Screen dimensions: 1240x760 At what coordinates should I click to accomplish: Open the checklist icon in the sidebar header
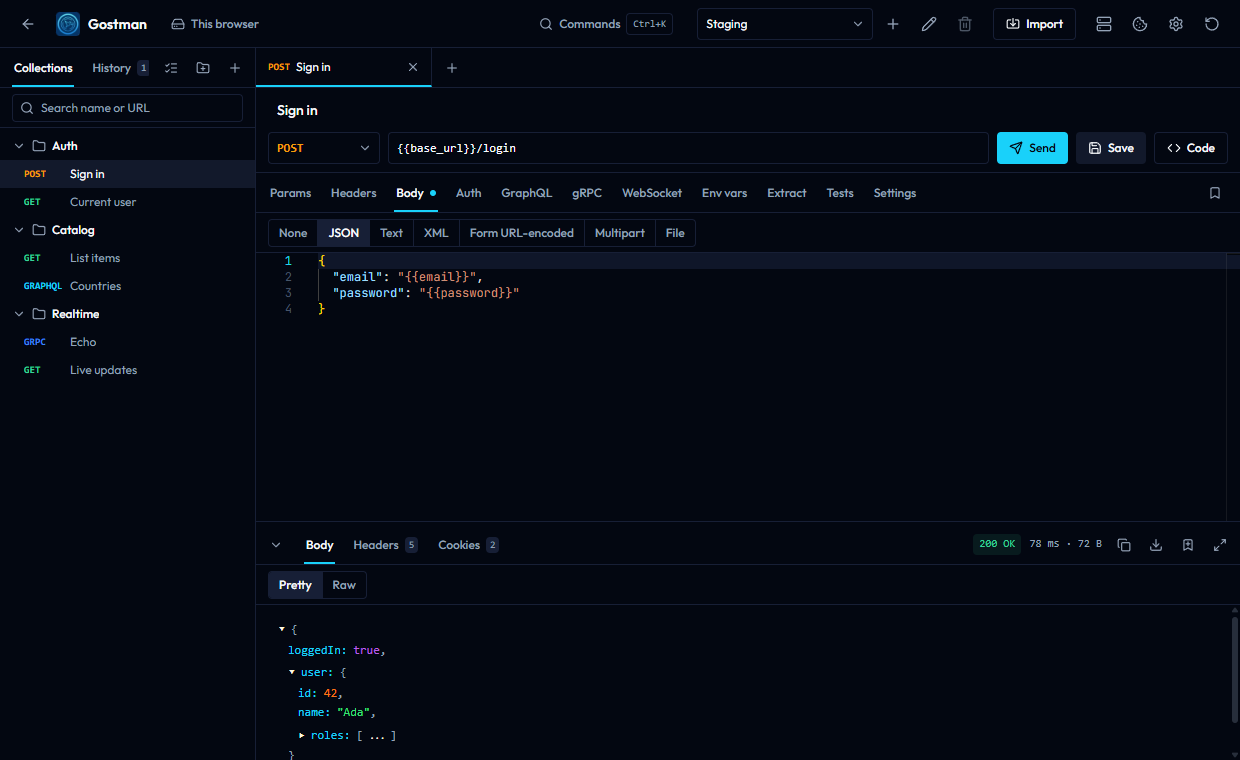pos(171,68)
